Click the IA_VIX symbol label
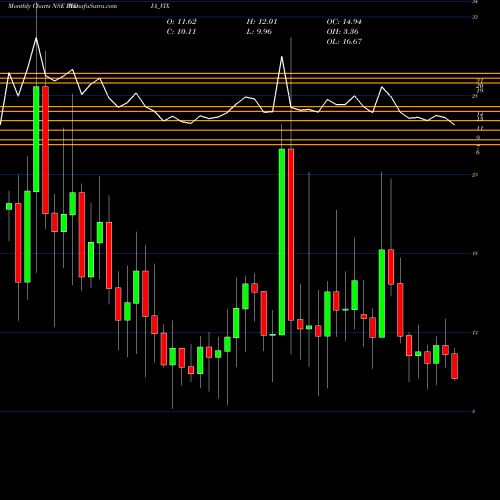 (160, 6)
